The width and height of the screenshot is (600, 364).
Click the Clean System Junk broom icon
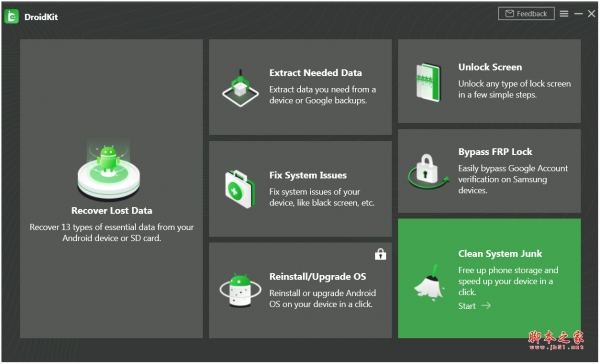click(430, 282)
